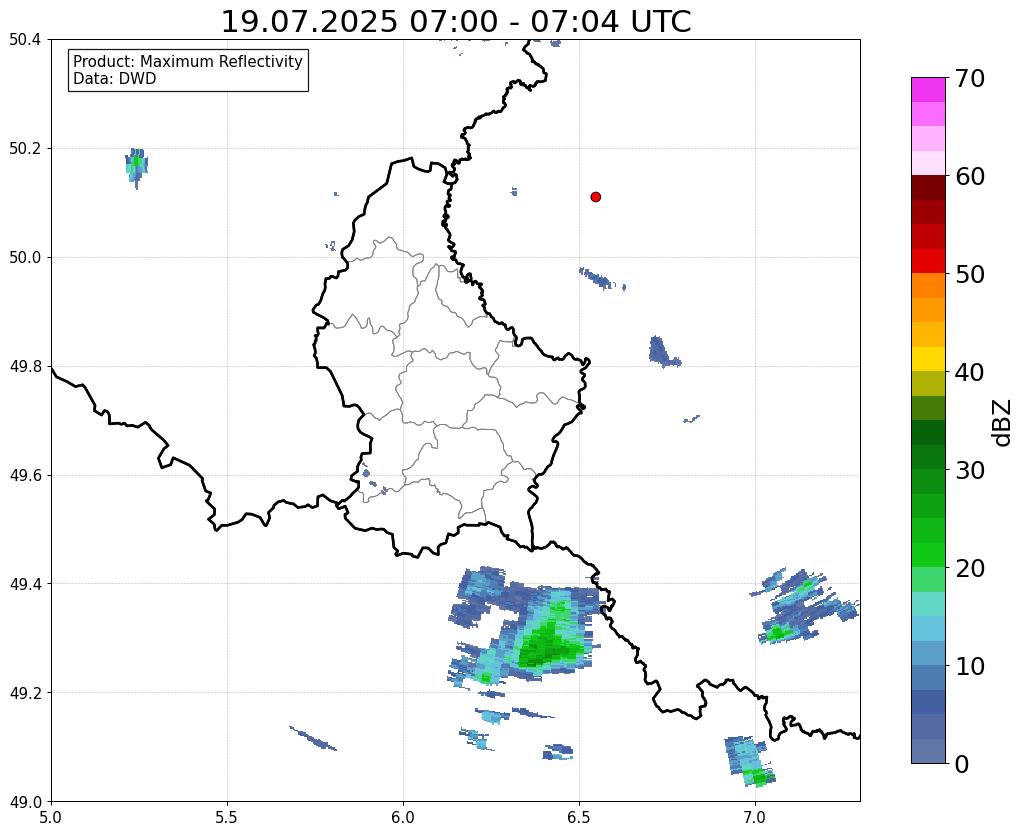Click the colorbar tick label '10'
This screenshot has width=1023, height=834.
pos(969,665)
